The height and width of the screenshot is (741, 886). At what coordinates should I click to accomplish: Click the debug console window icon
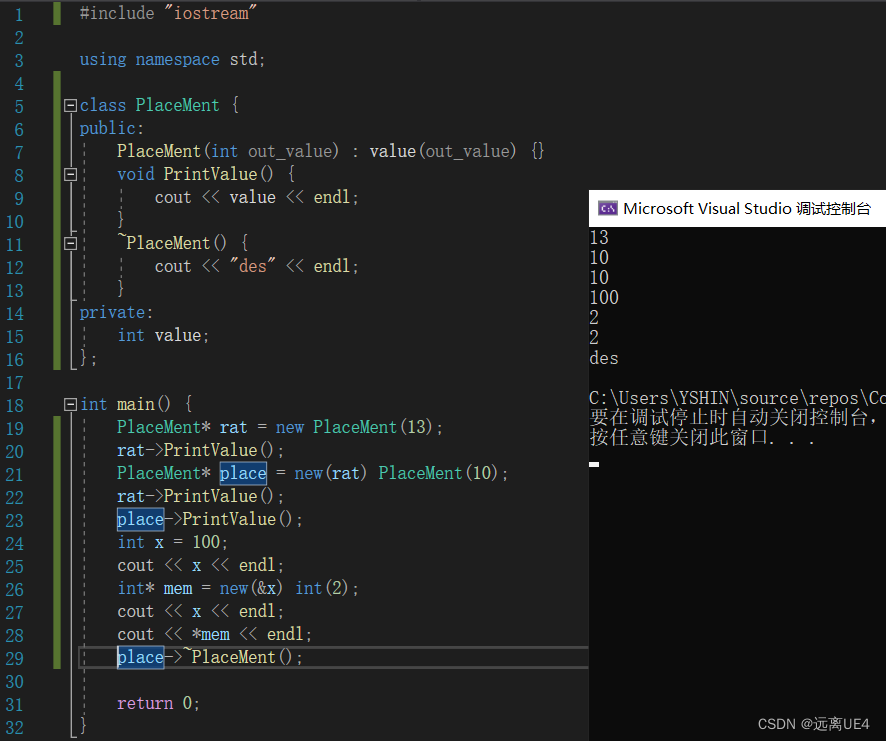pyautogui.click(x=608, y=209)
